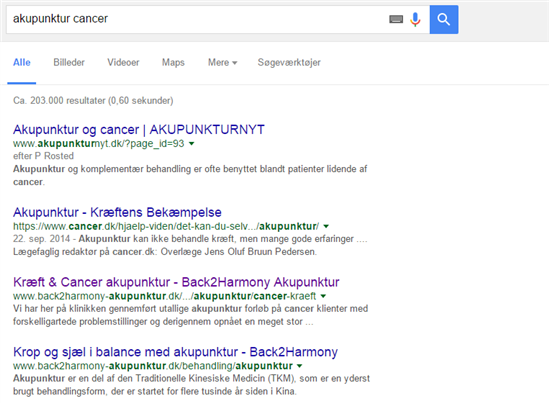Open Søgeværktøjer search tools
Viewport: 549px width, 403px height.
tap(289, 62)
